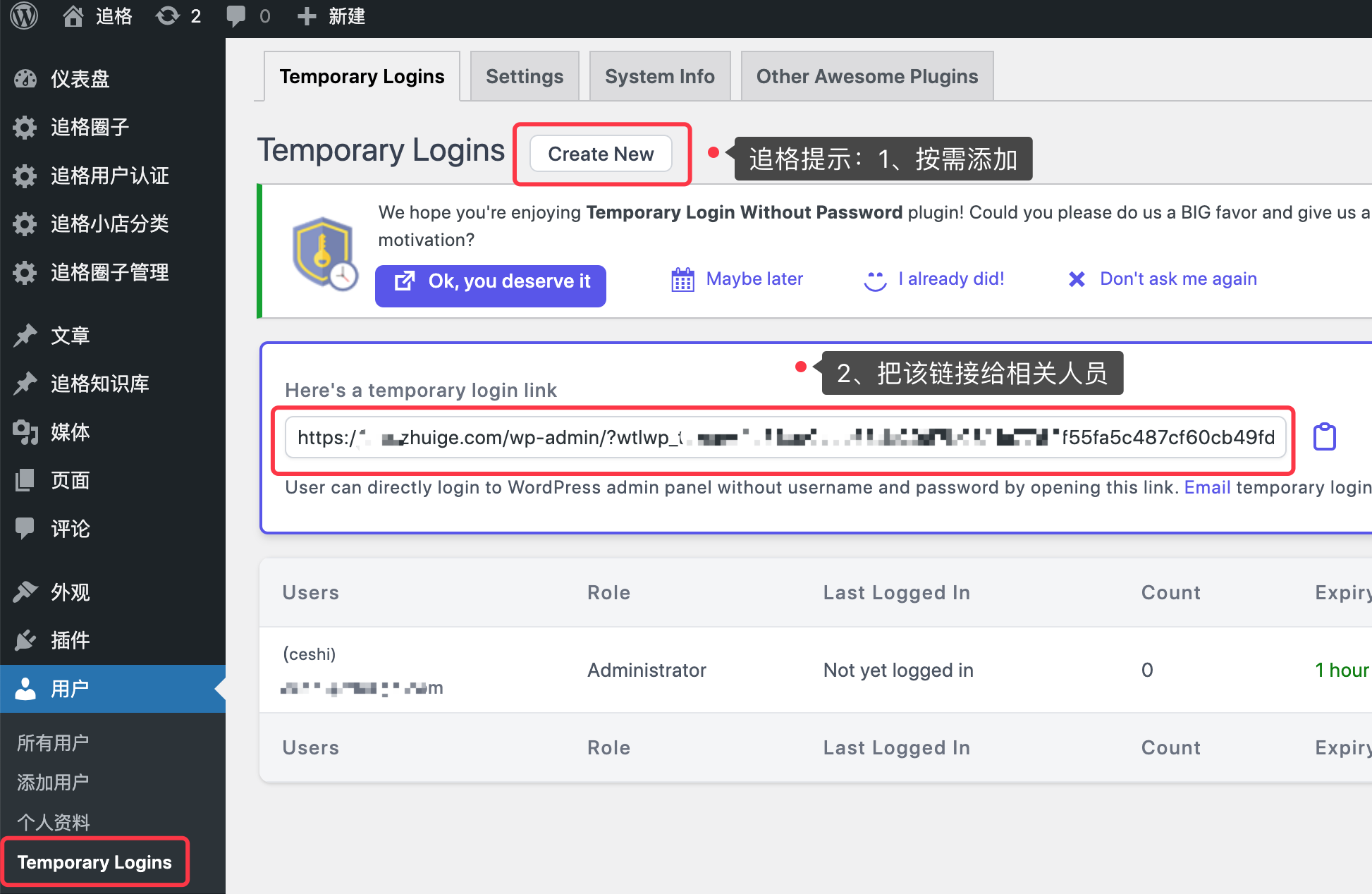1372x894 pixels.
Task: Select the (ceshi) user name
Action: (x=309, y=654)
